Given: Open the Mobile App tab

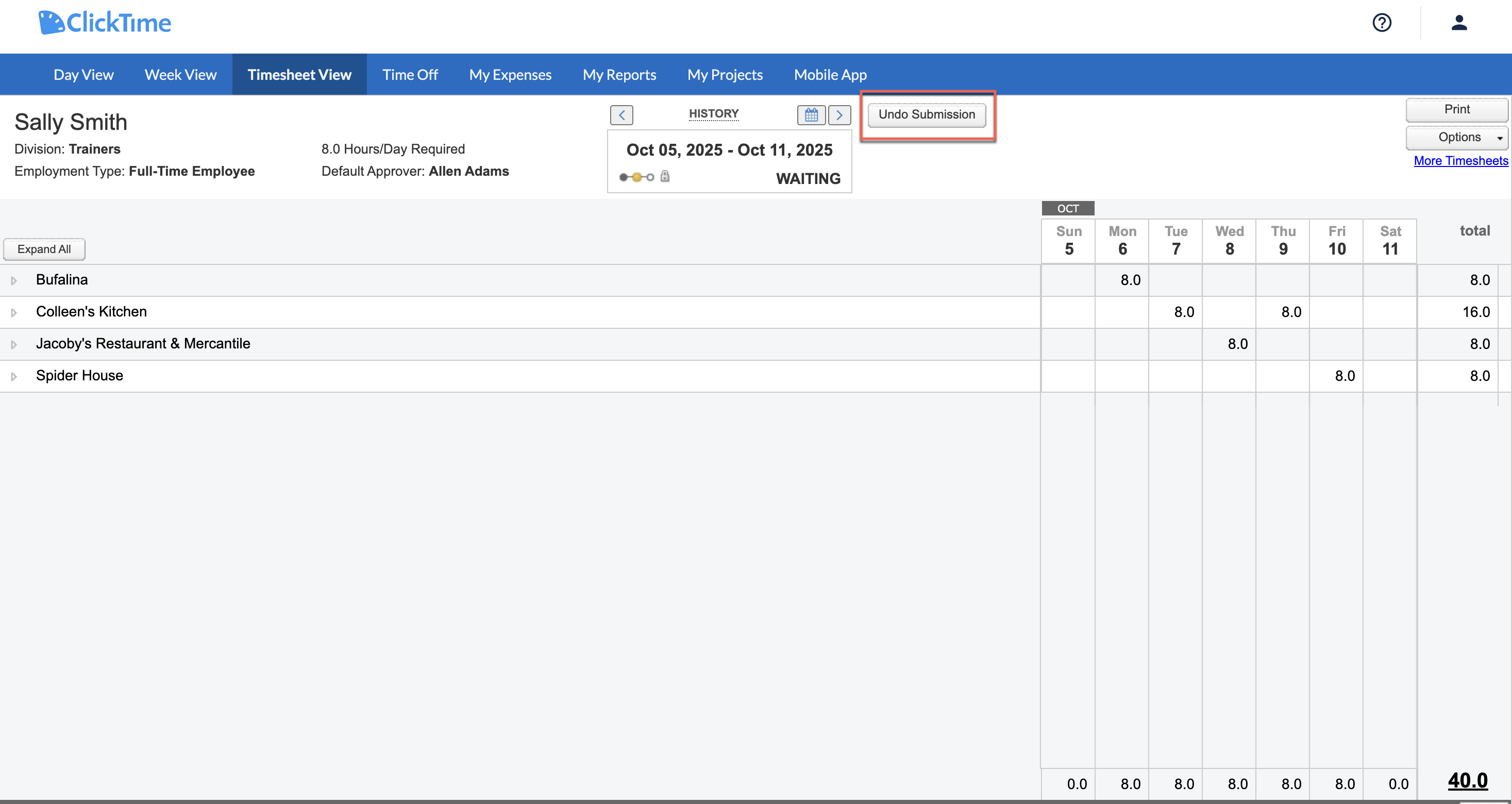Looking at the screenshot, I should [830, 75].
